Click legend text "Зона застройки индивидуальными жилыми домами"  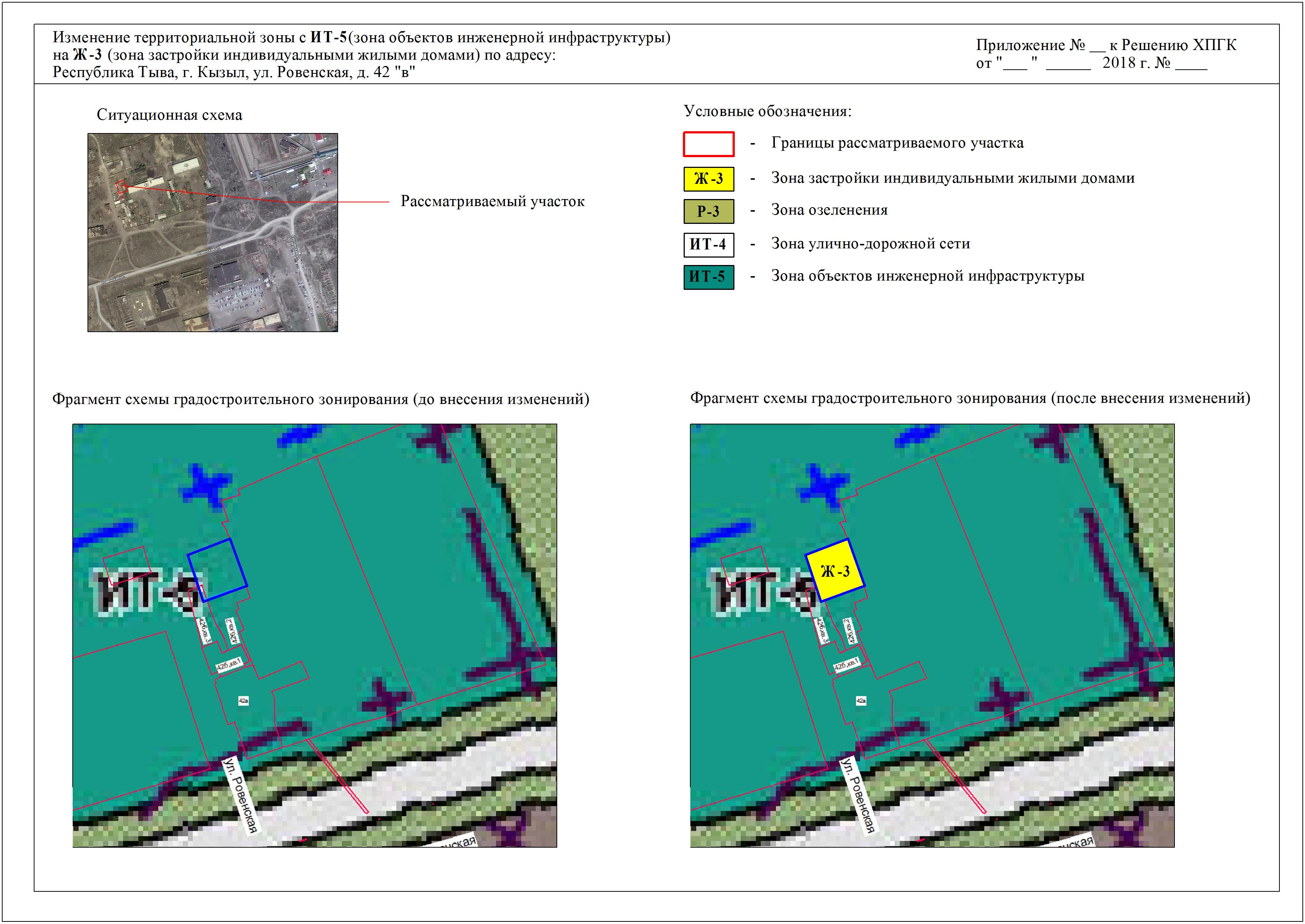[x=953, y=178]
